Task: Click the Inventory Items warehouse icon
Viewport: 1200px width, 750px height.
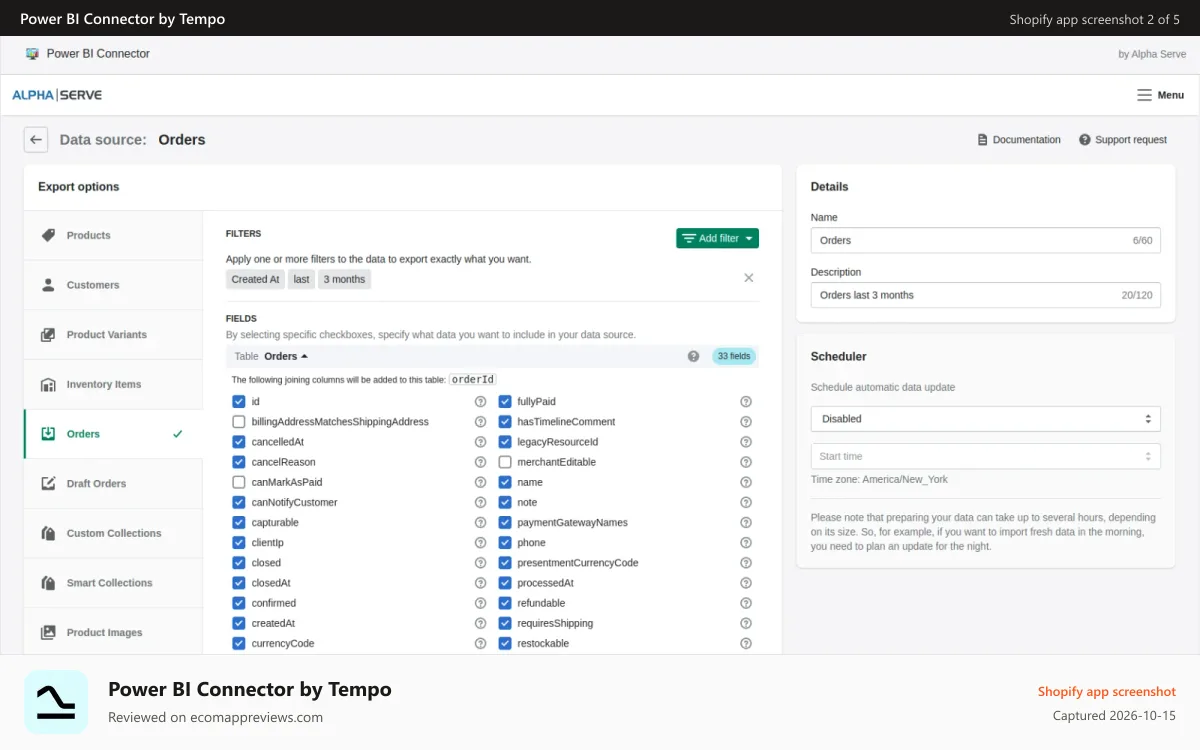Action: click(48, 385)
